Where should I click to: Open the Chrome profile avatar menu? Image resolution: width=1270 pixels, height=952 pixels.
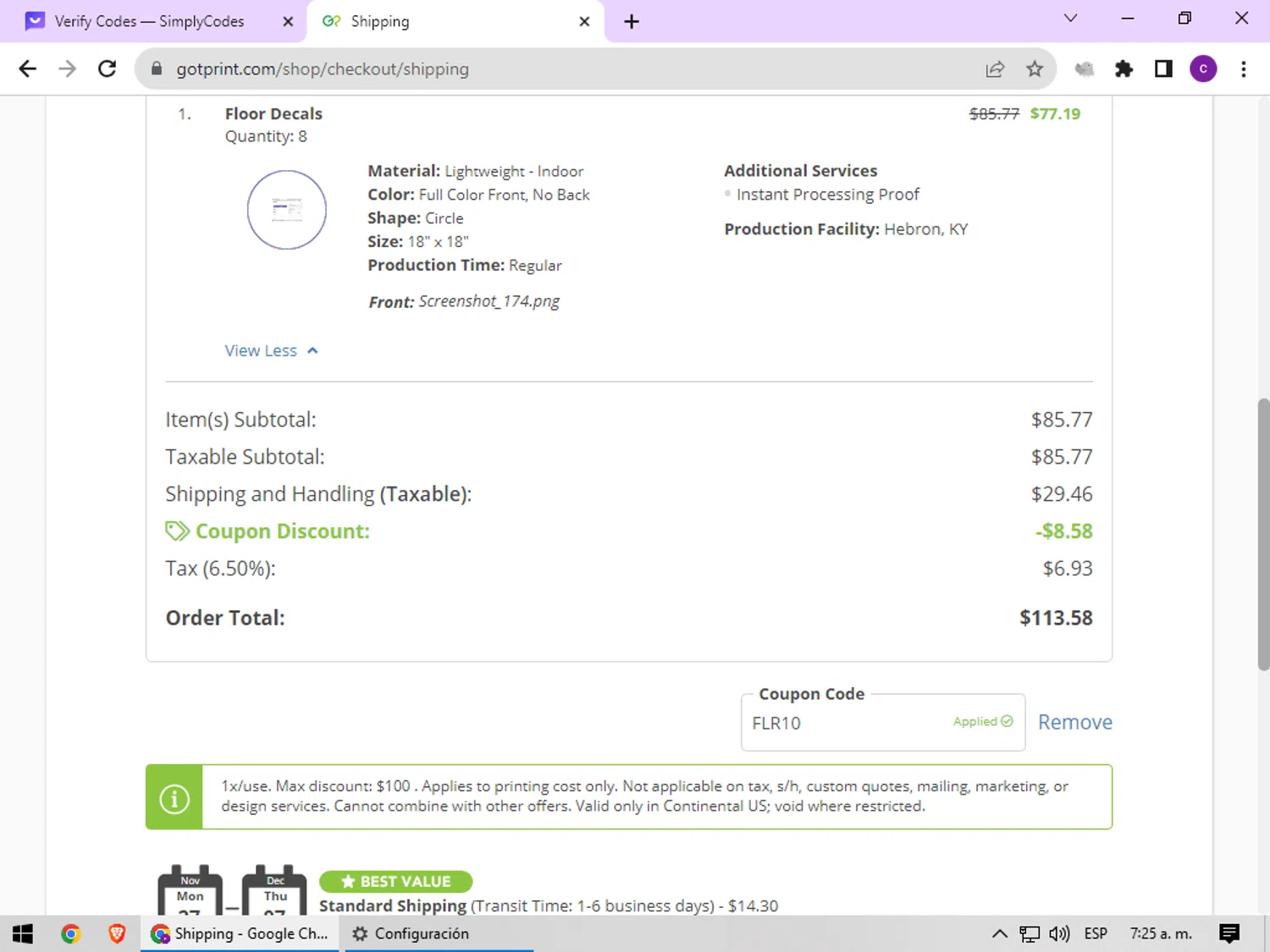[1203, 69]
